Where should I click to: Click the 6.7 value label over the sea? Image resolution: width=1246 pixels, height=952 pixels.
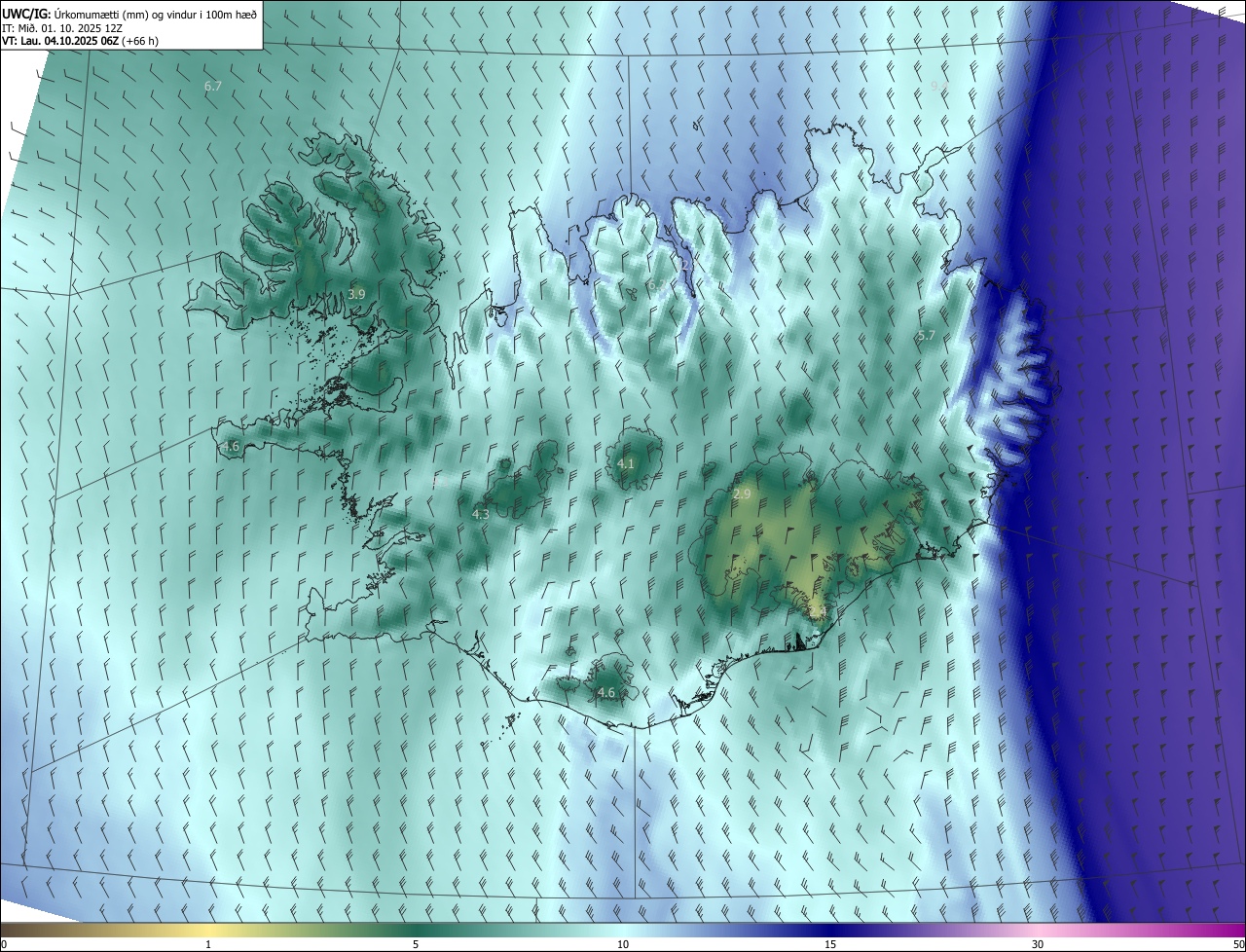click(213, 87)
